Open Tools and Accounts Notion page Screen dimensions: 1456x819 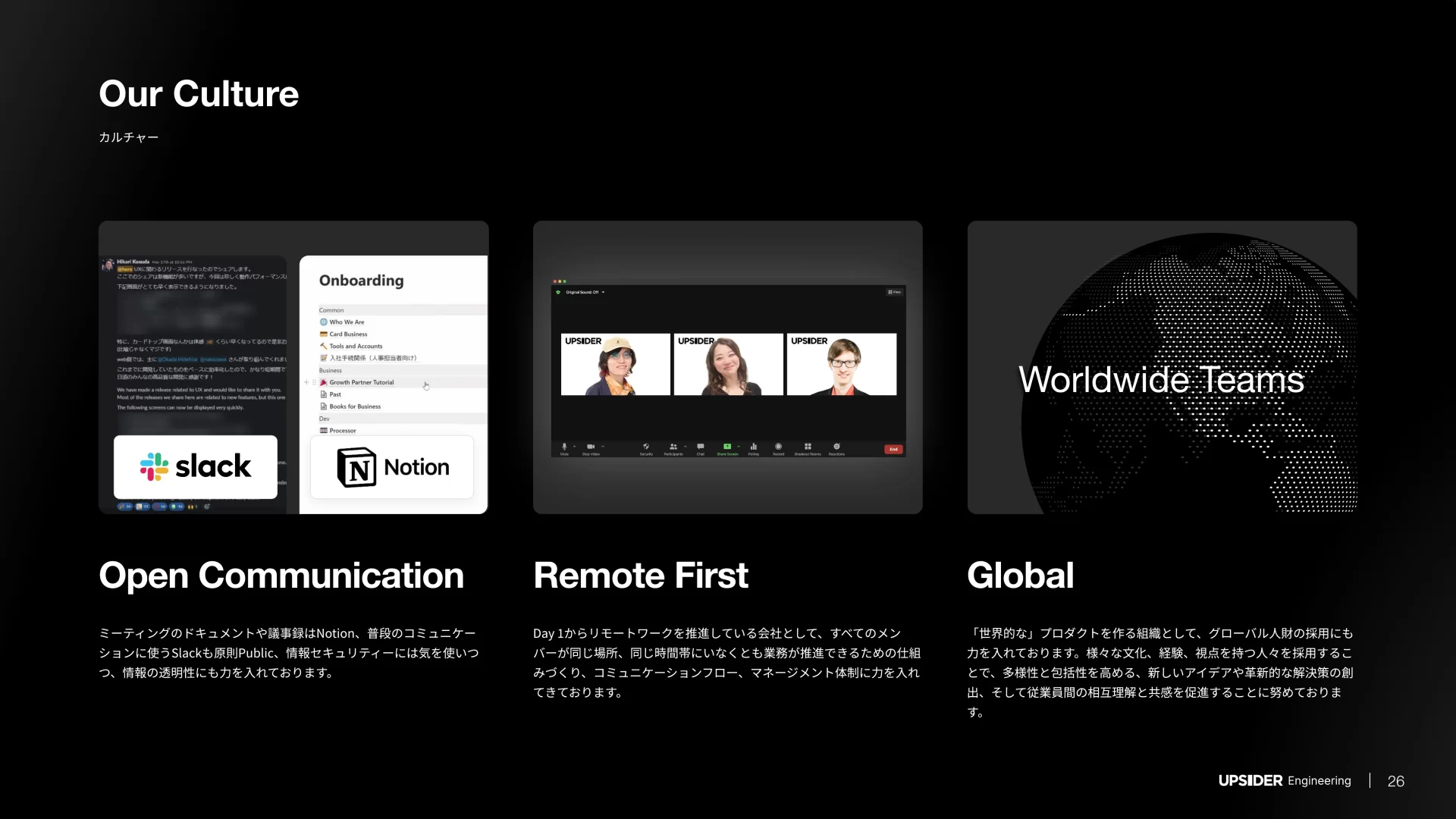[356, 346]
